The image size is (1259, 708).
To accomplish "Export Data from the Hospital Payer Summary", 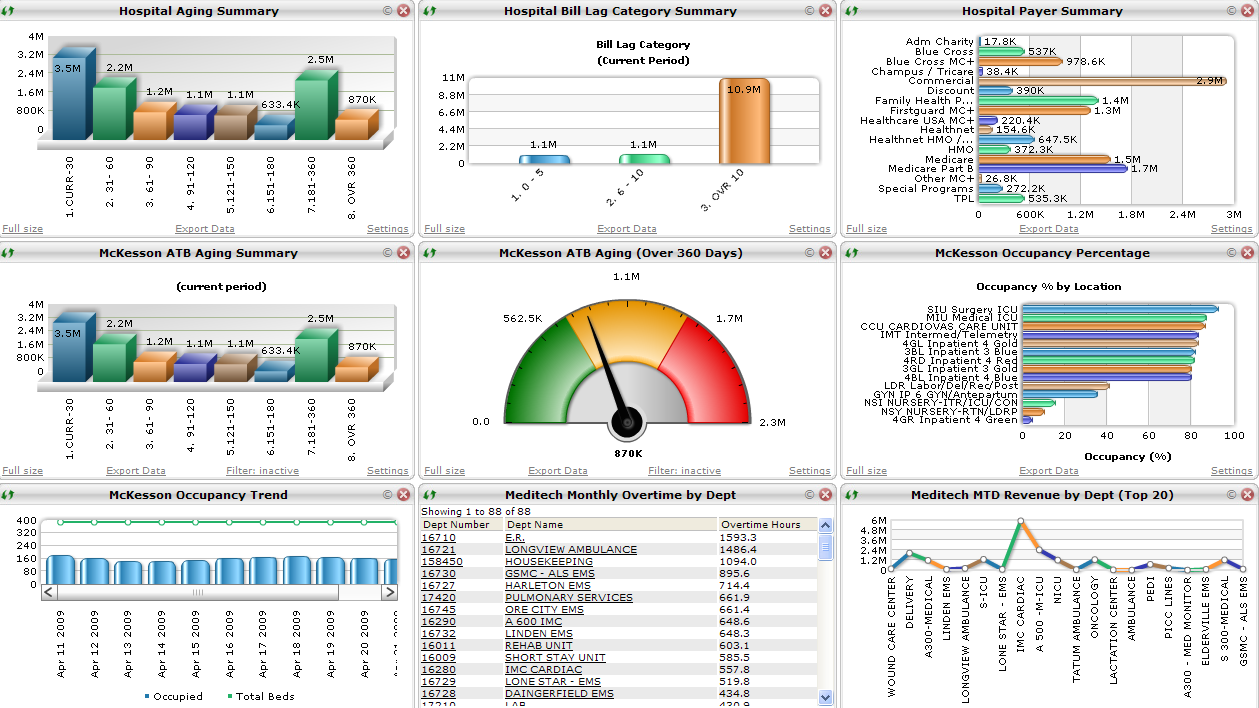I will pos(1047,228).
